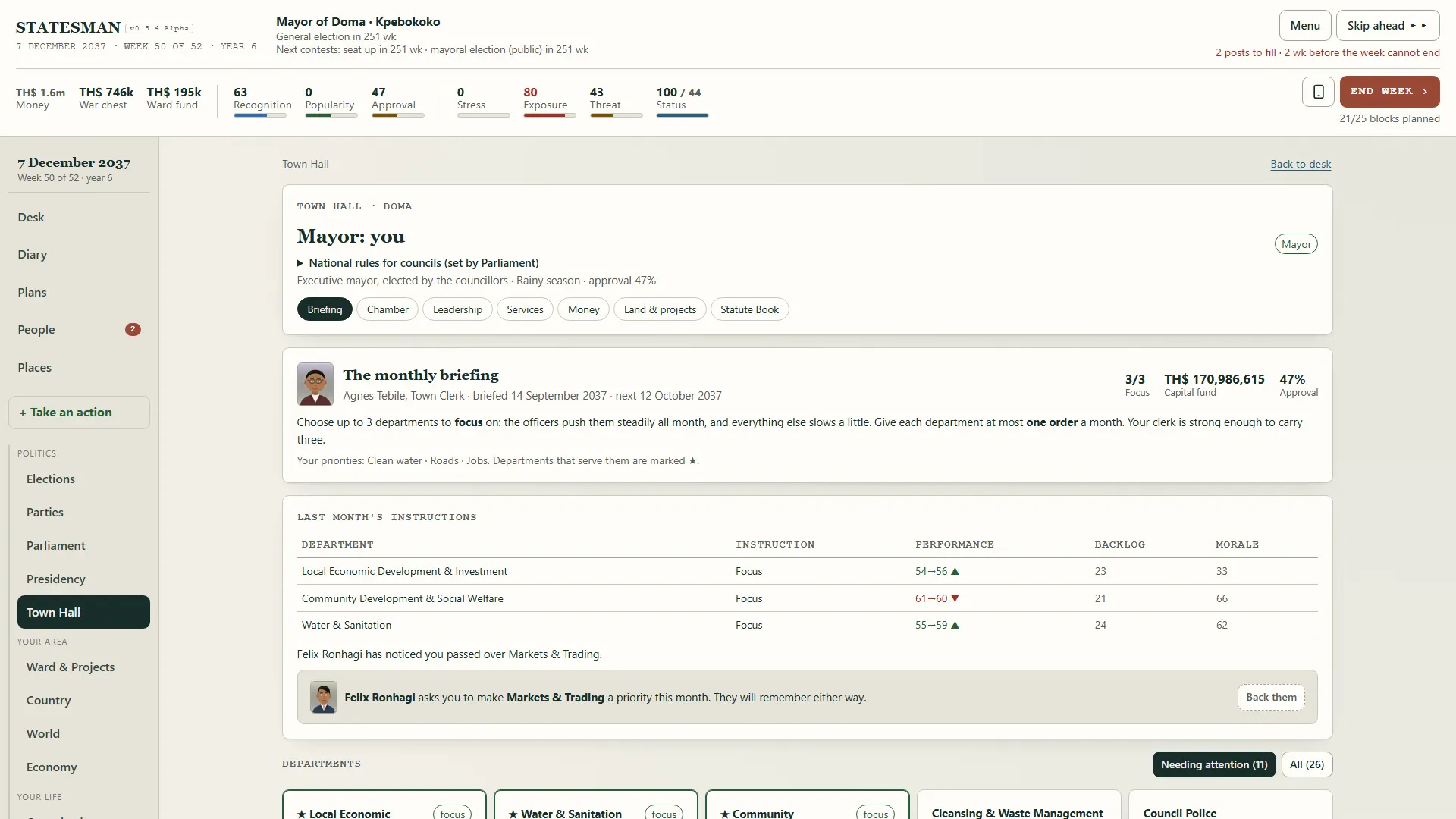Switch to the Chamber tab
Viewport: 1456px width, 819px height.
pyautogui.click(x=388, y=309)
